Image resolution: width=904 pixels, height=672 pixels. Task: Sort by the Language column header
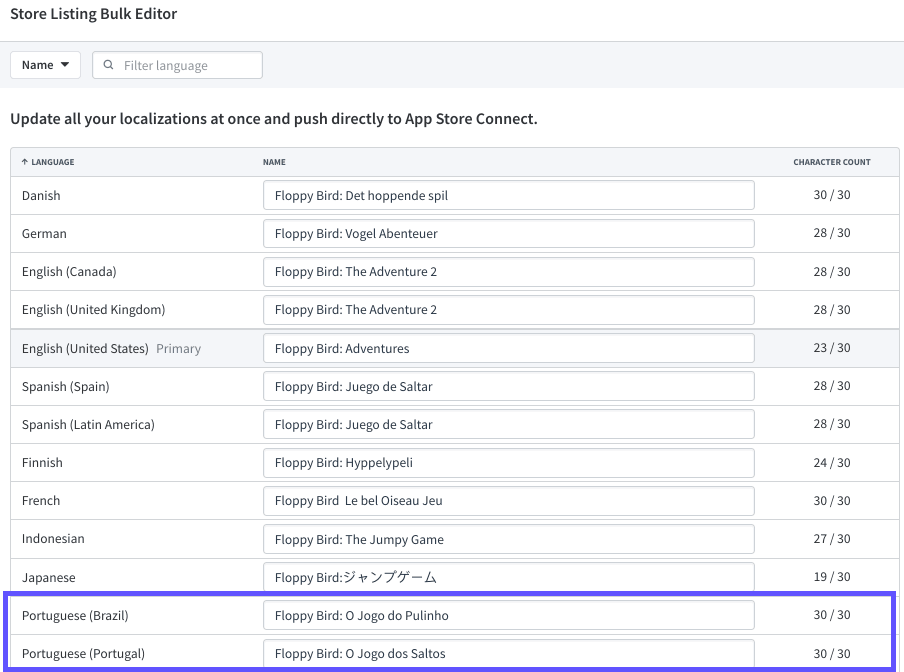click(x=48, y=162)
